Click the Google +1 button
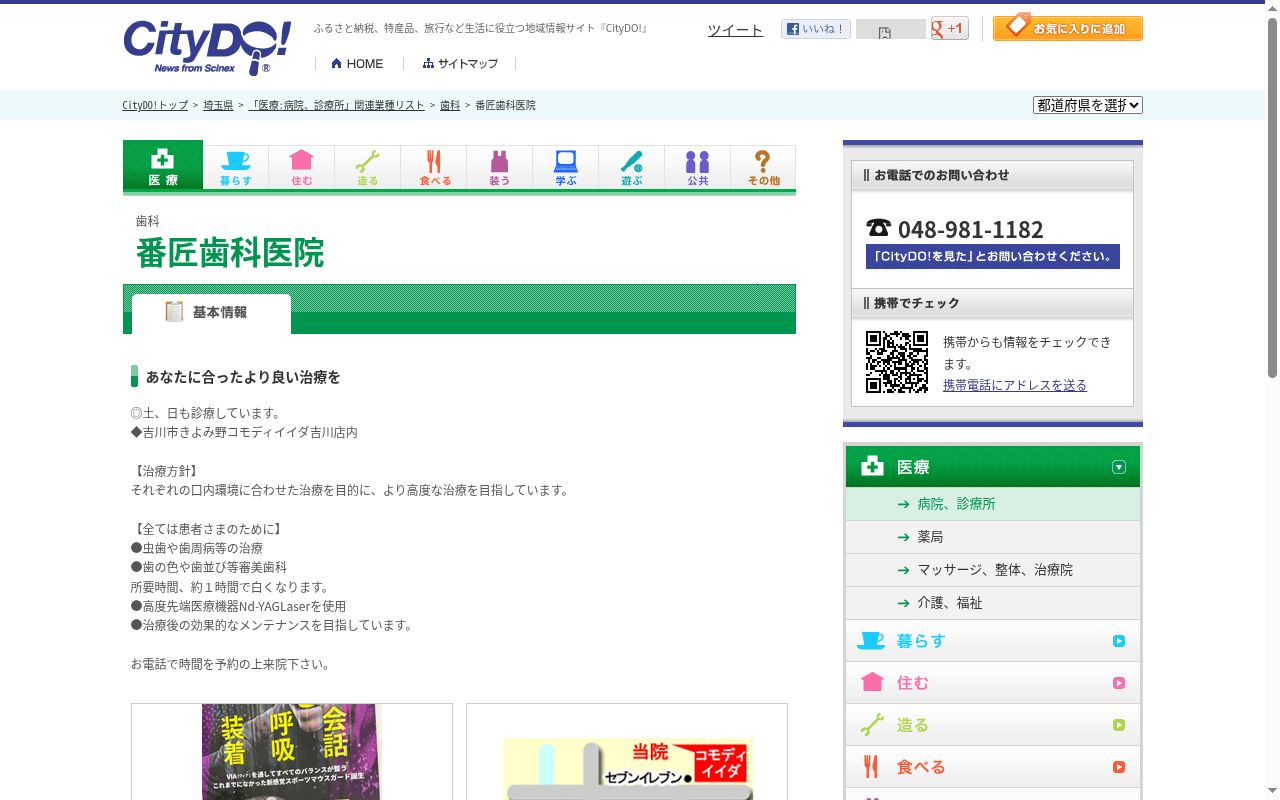This screenshot has height=800, width=1280. [949, 29]
